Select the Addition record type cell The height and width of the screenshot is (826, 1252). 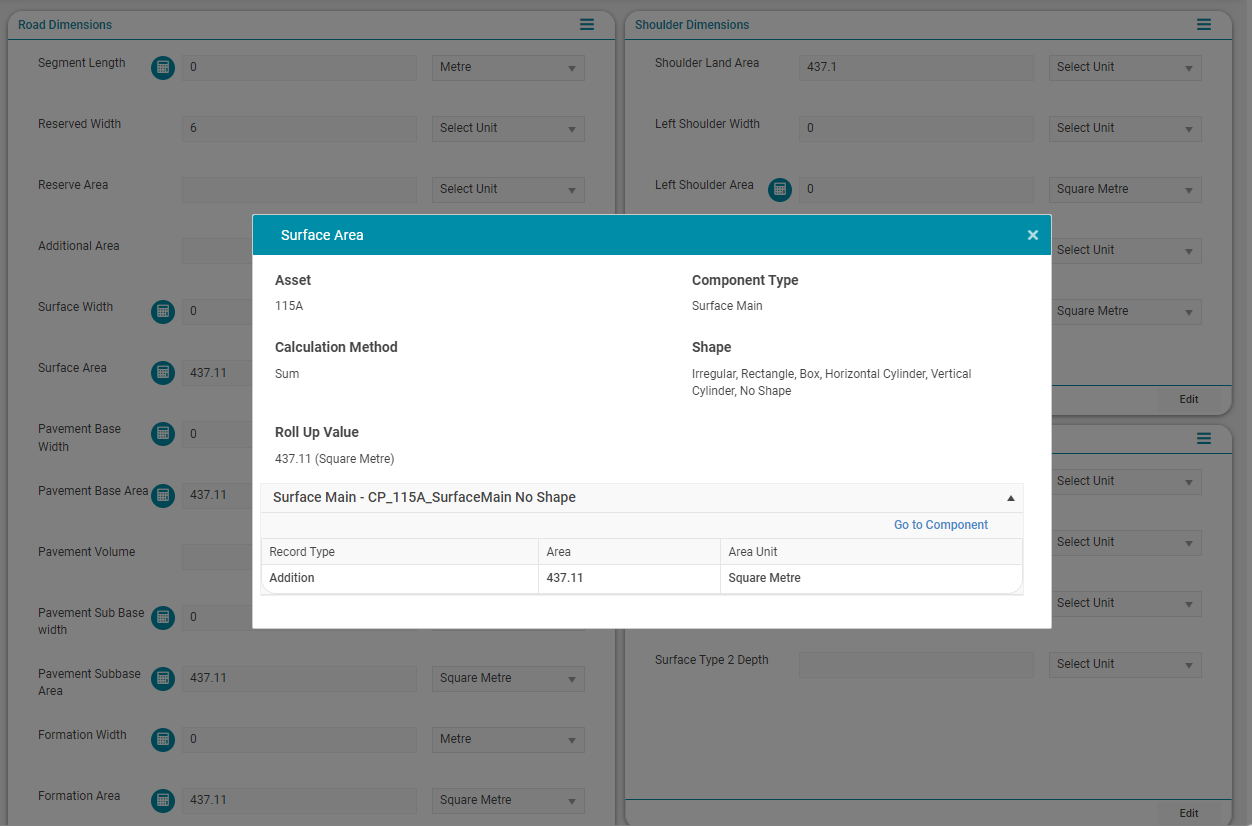[400, 578]
